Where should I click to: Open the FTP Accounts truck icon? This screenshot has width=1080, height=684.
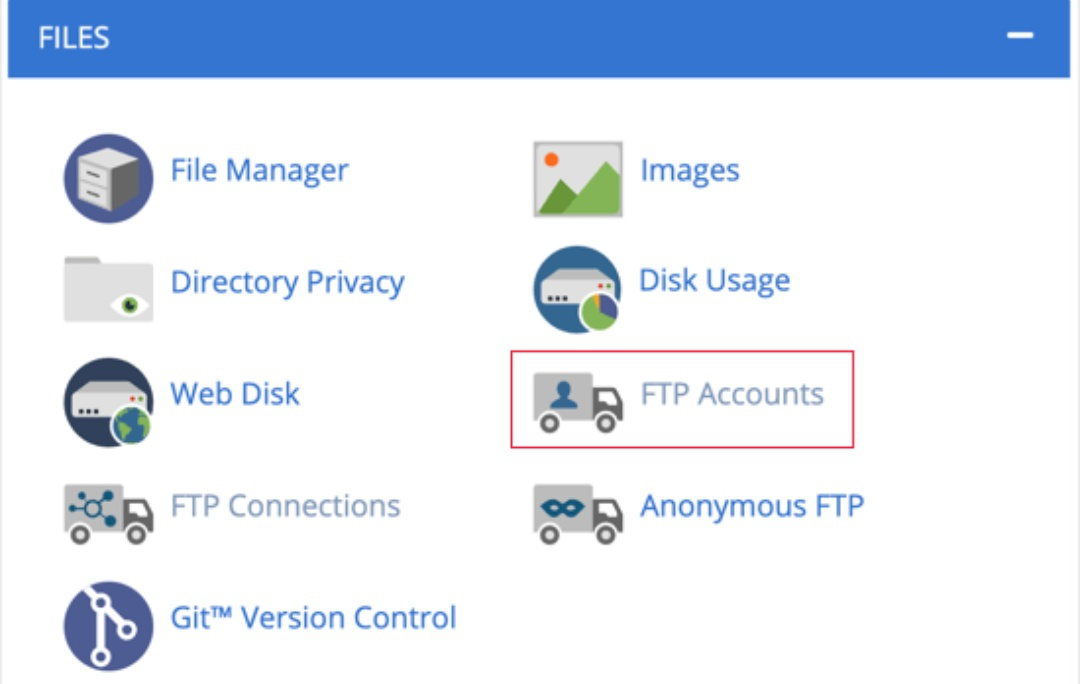coord(577,401)
